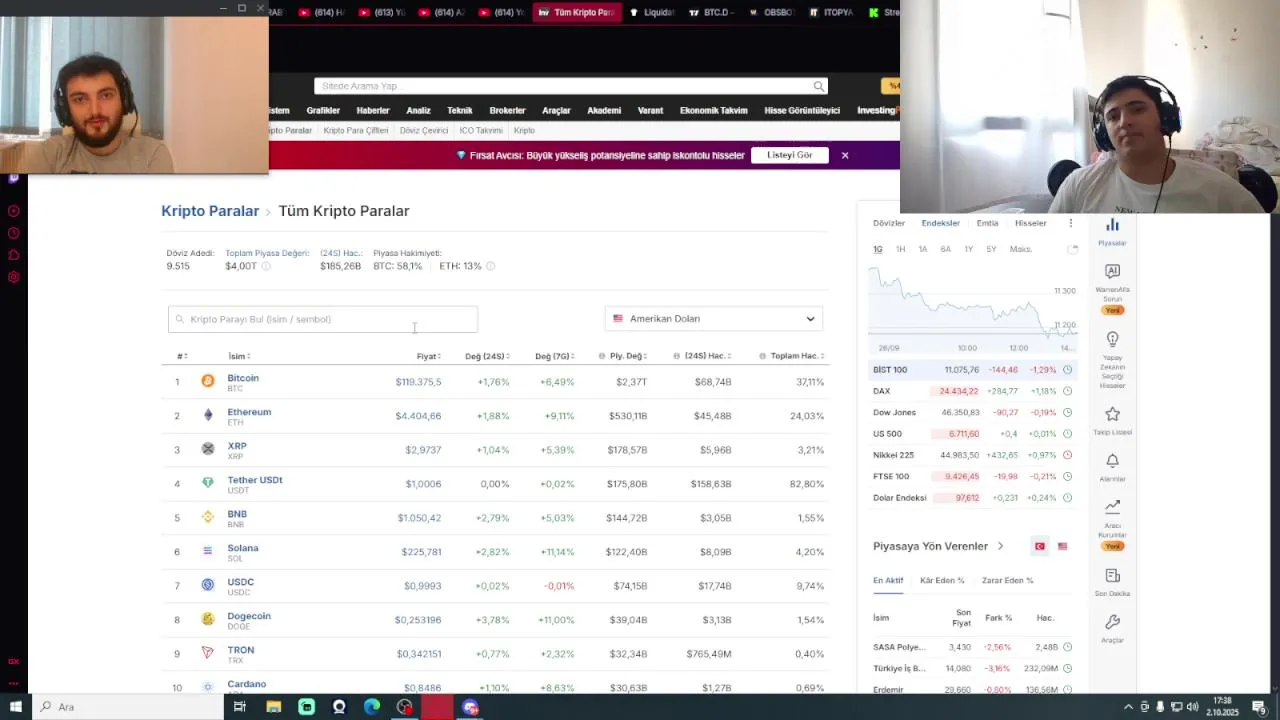Click the magnifier icon in site search bar
The image size is (1280, 720).
[x=818, y=86]
